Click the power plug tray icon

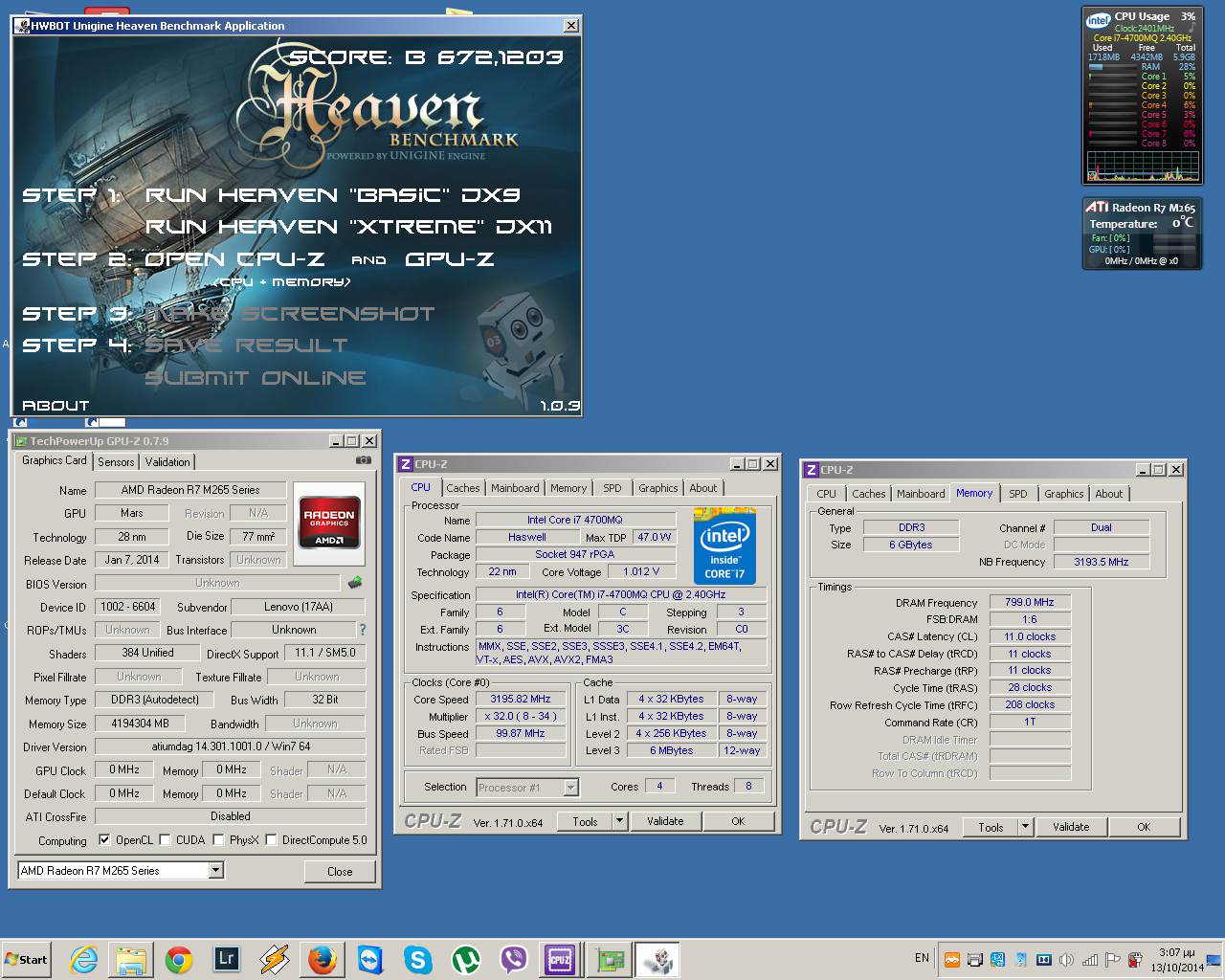point(1135,959)
